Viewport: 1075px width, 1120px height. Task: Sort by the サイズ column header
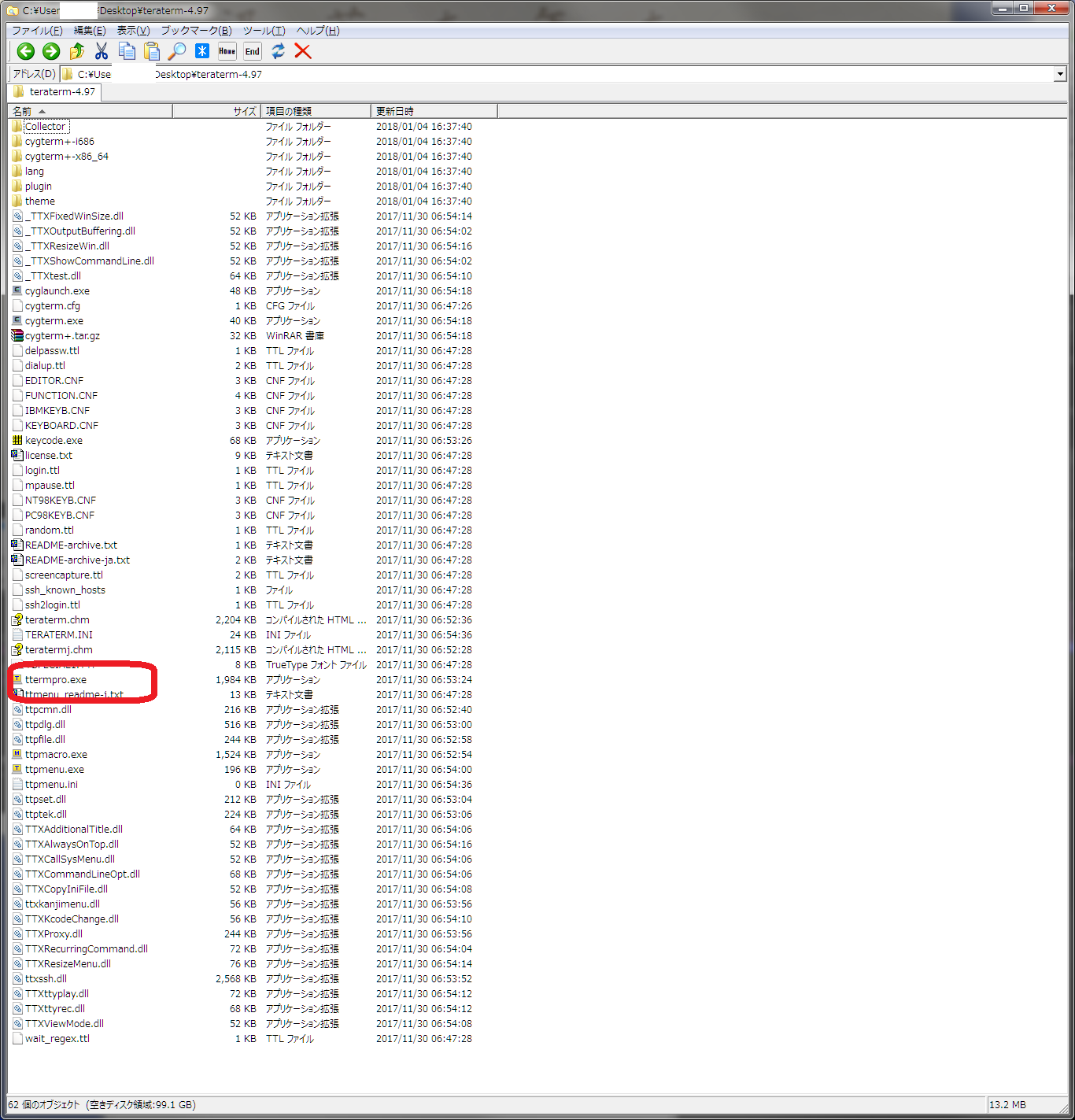(216, 111)
